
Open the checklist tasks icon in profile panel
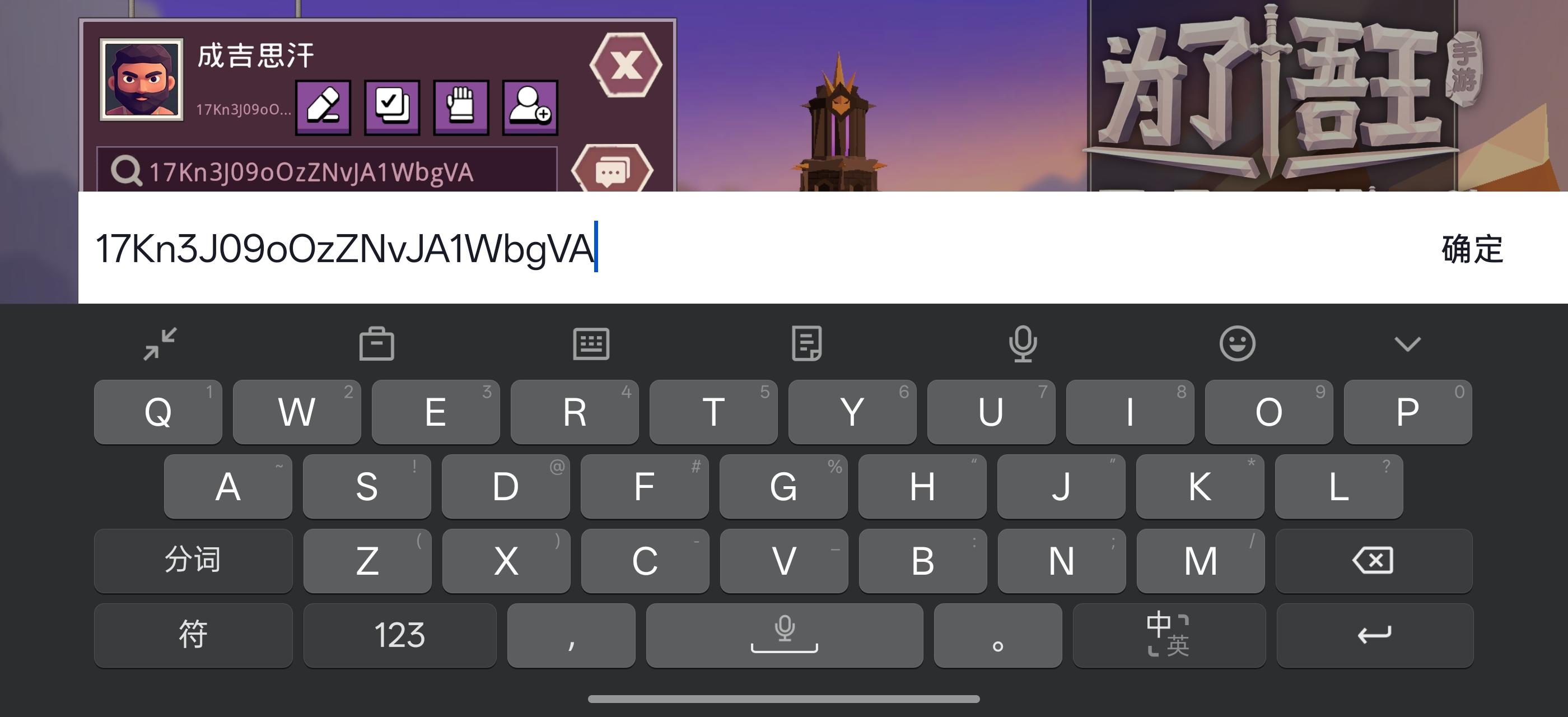pos(392,107)
